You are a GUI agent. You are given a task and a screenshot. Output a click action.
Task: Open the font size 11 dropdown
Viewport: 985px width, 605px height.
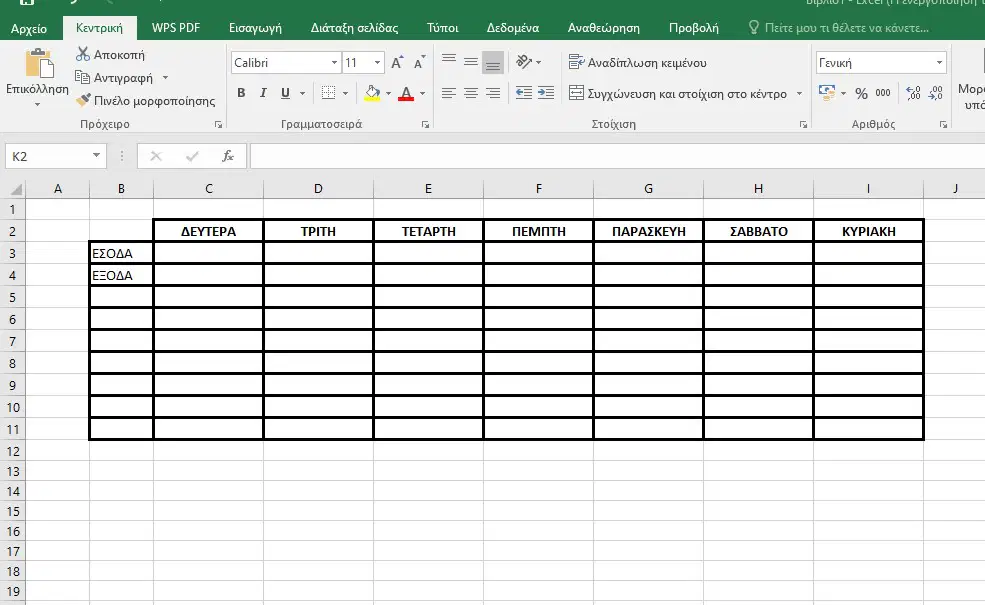[x=377, y=62]
